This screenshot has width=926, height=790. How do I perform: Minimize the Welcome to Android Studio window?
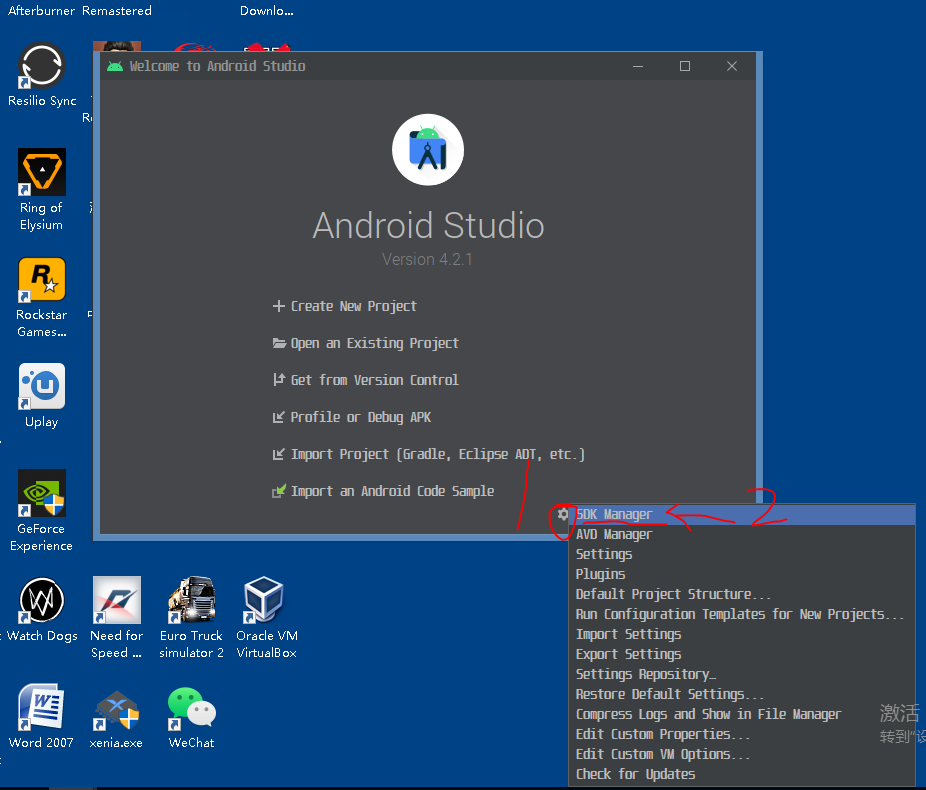click(638, 66)
